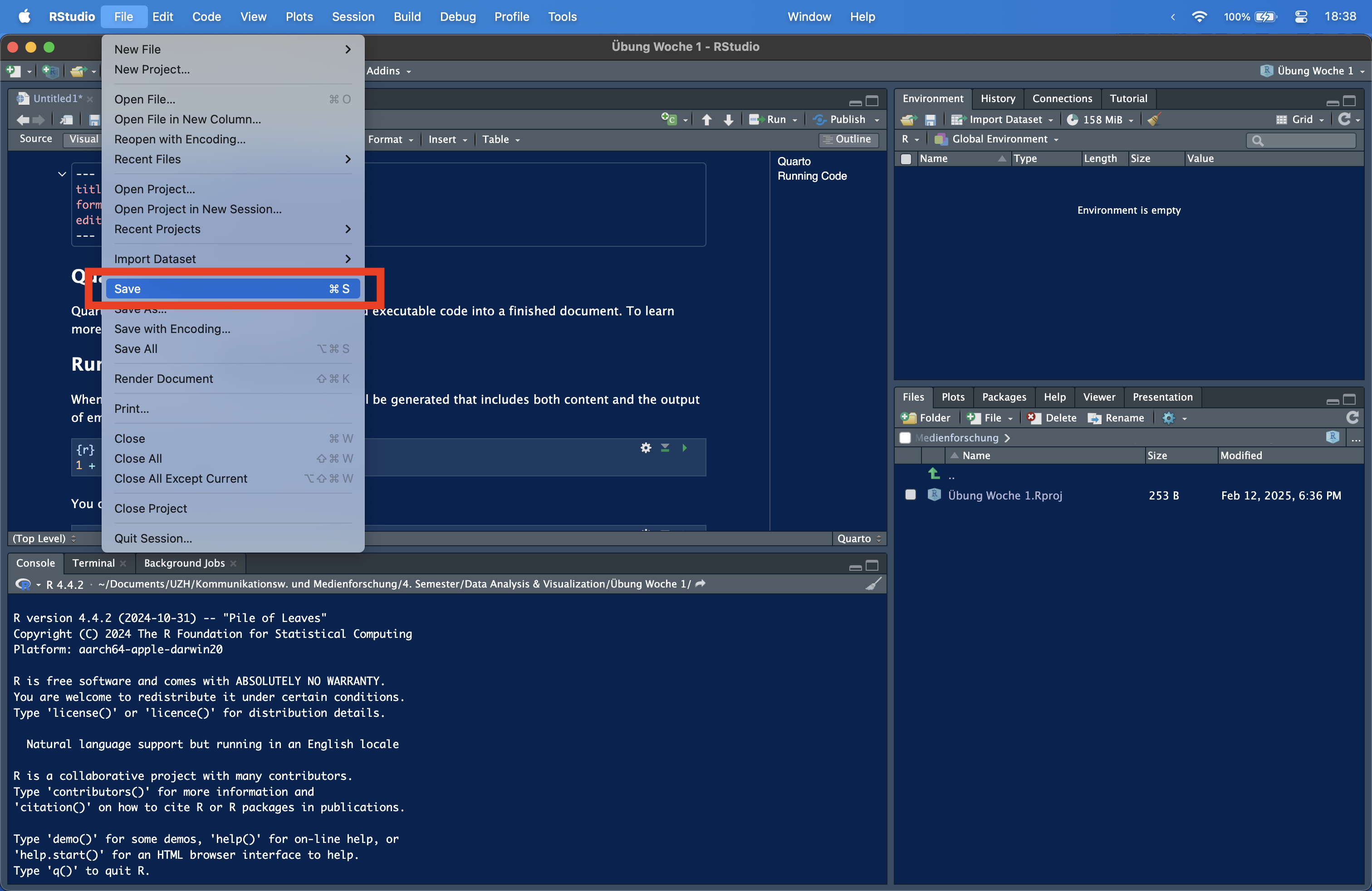The width and height of the screenshot is (1372, 891).
Task: Open the Tools menu in menu bar
Action: (562, 17)
